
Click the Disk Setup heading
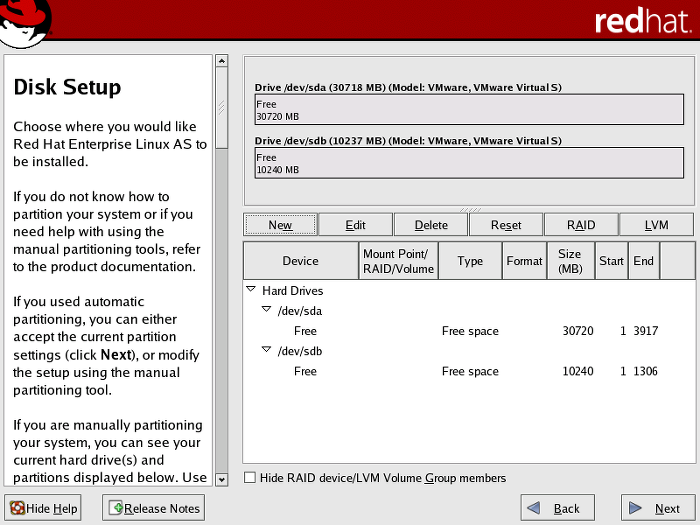67,87
